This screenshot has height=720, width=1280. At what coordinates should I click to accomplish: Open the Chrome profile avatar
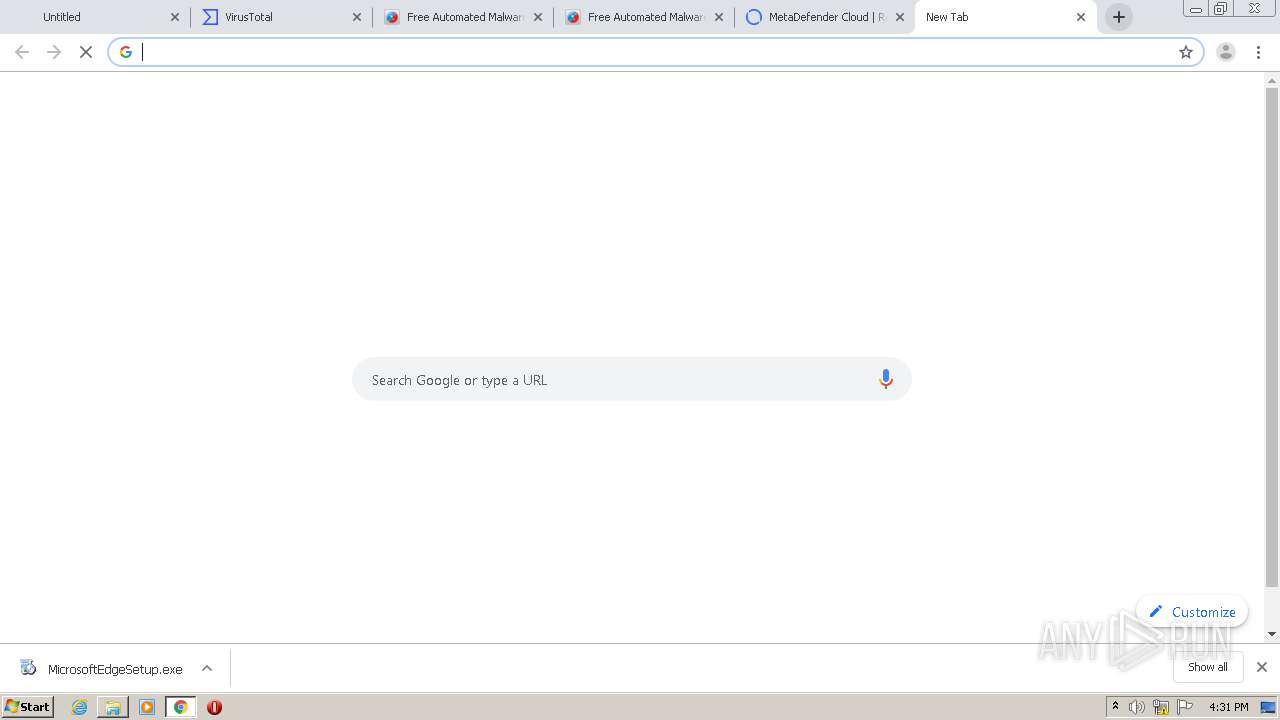1226,52
